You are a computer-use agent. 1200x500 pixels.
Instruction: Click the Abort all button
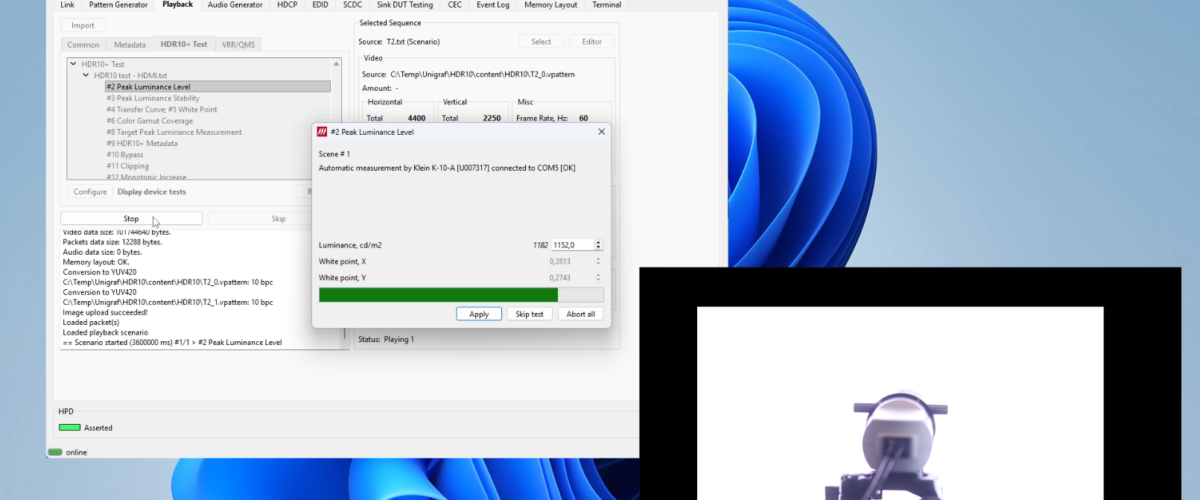[x=580, y=314]
